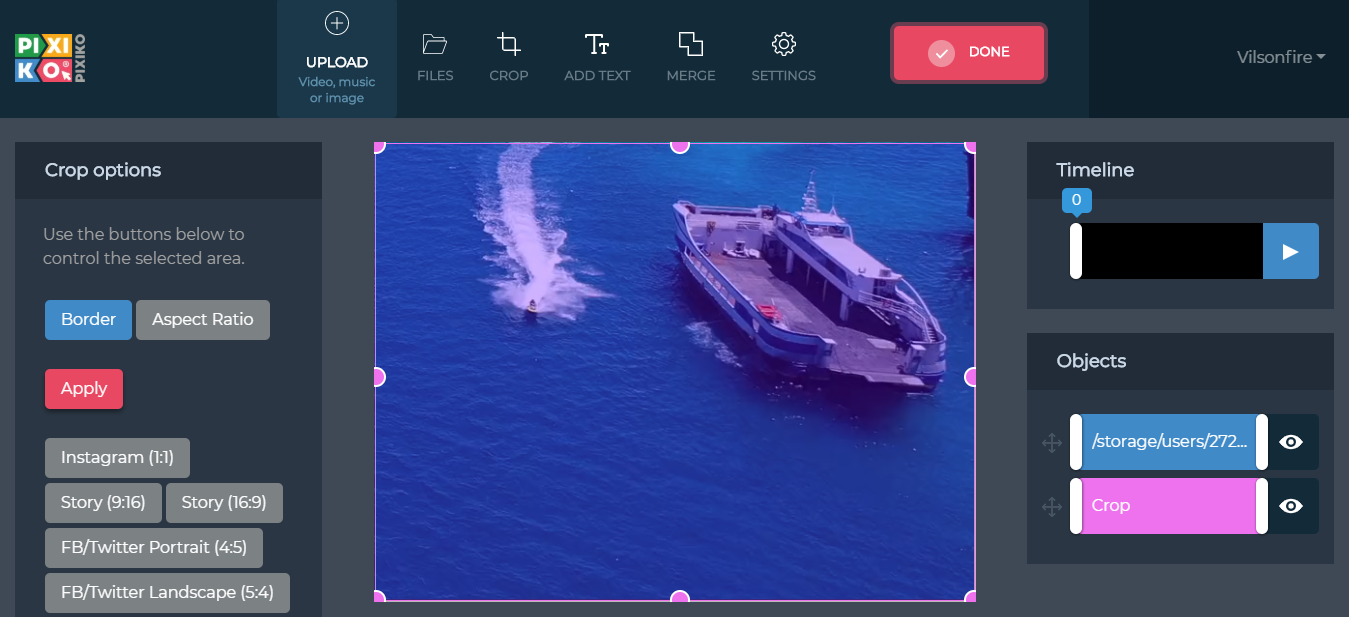1349x617 pixels.
Task: Select the Crop tool in the toolbar
Action: coord(509,58)
